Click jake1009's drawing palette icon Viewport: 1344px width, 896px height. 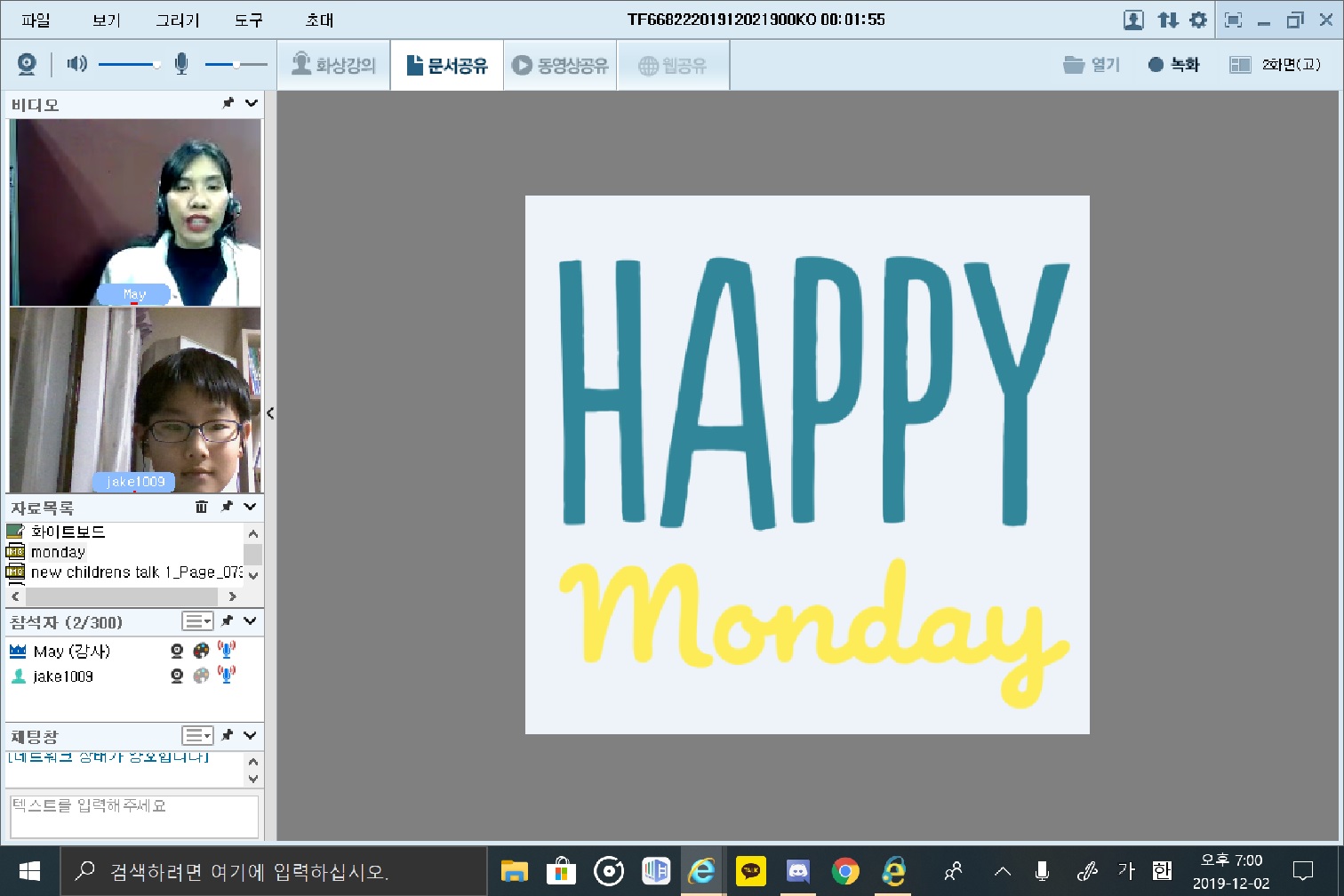click(x=202, y=676)
